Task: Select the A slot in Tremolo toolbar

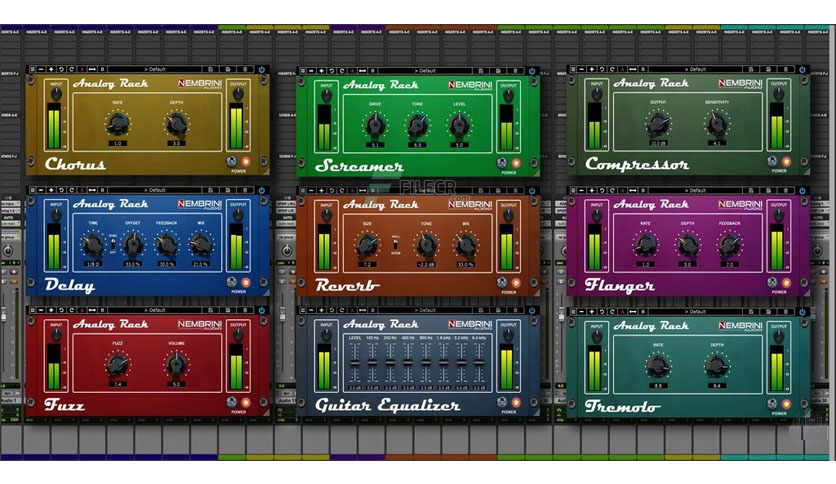Action: (x=623, y=311)
